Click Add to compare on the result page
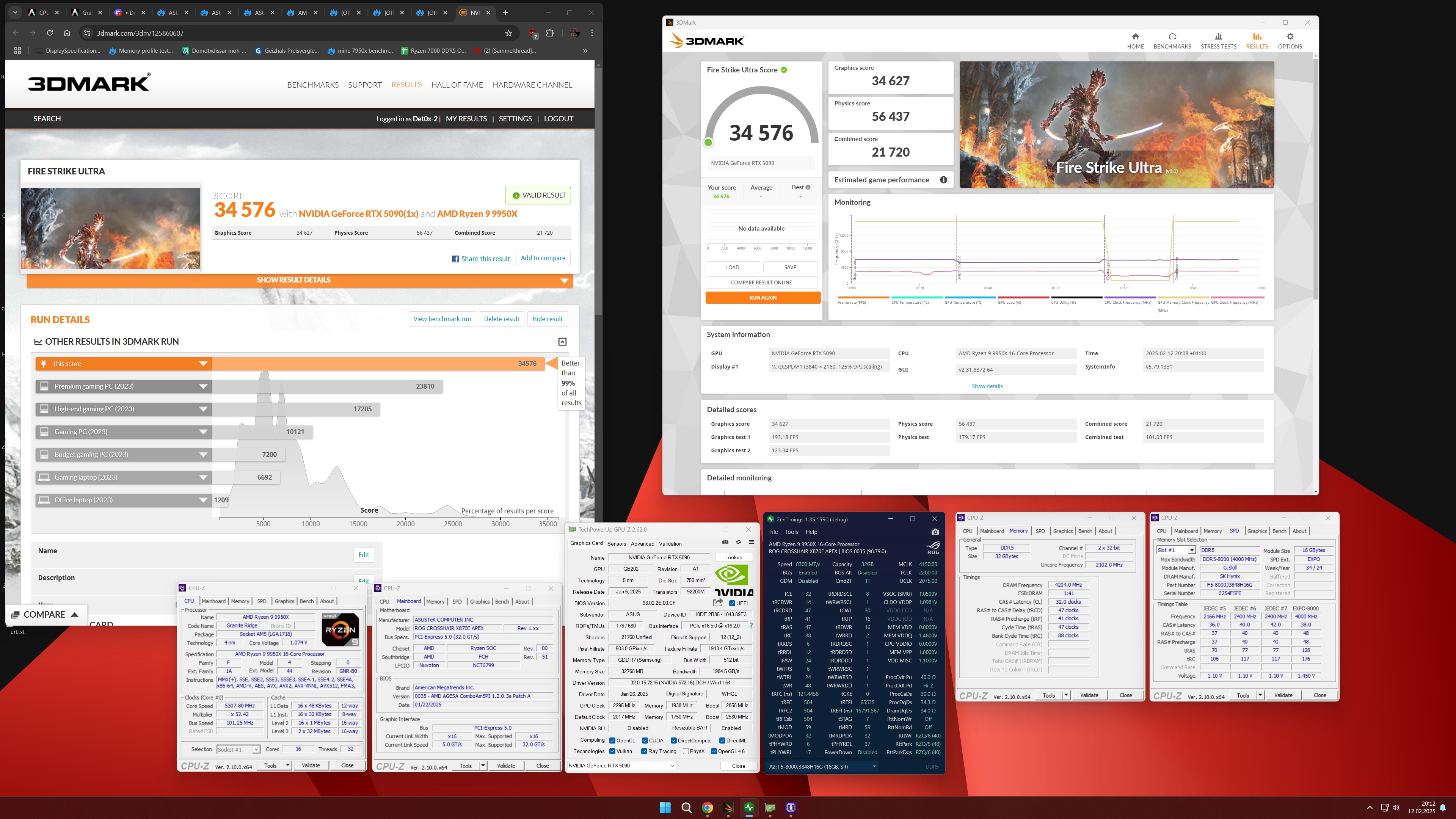Viewport: 1456px width, 819px height. point(543,258)
